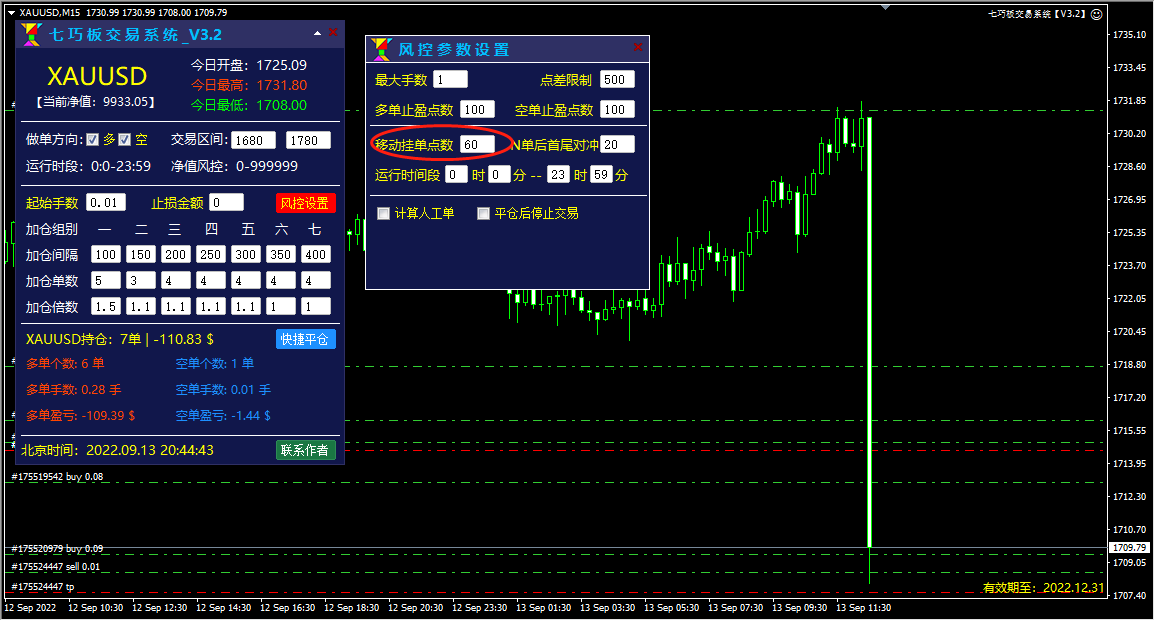This screenshot has height=621, width=1155.
Task: Click the 联系作者 button
Action: (x=306, y=450)
